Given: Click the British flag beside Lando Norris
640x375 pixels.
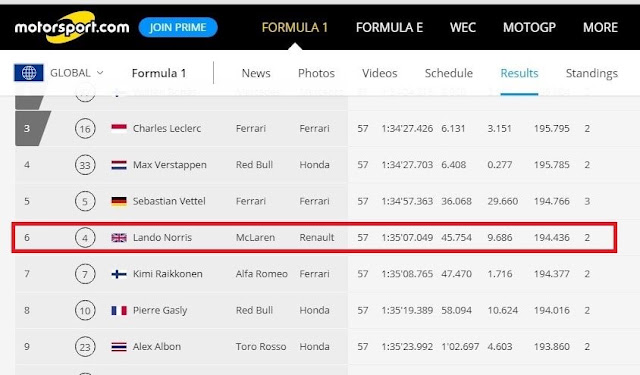Looking at the screenshot, I should (x=119, y=237).
